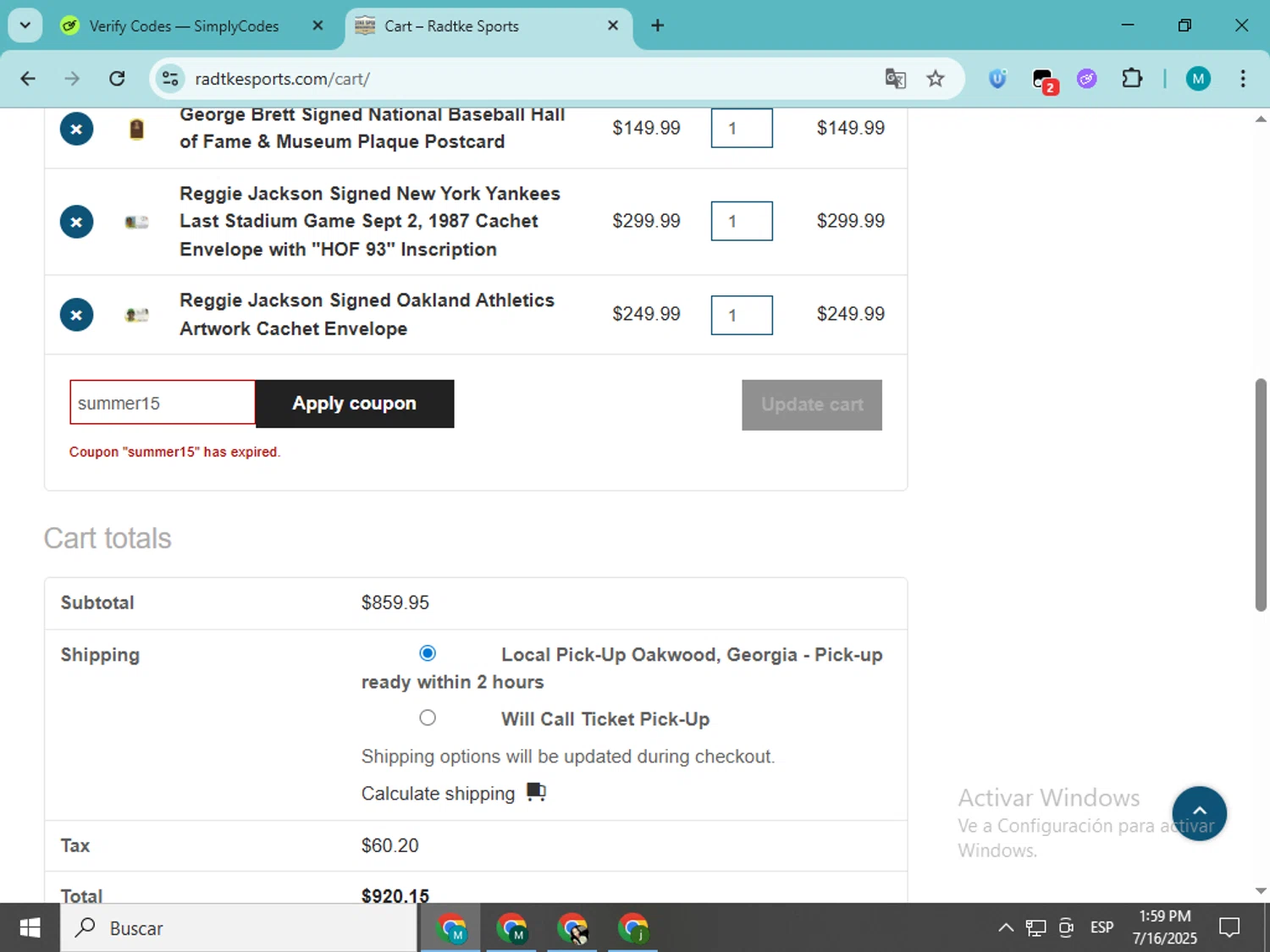Open tab search dropdown arrow

coord(25,25)
